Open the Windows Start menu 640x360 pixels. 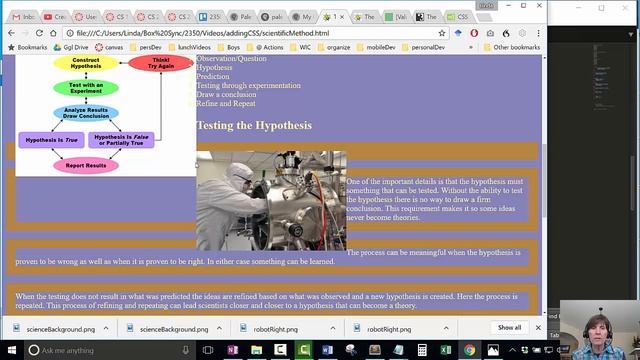point(11,350)
